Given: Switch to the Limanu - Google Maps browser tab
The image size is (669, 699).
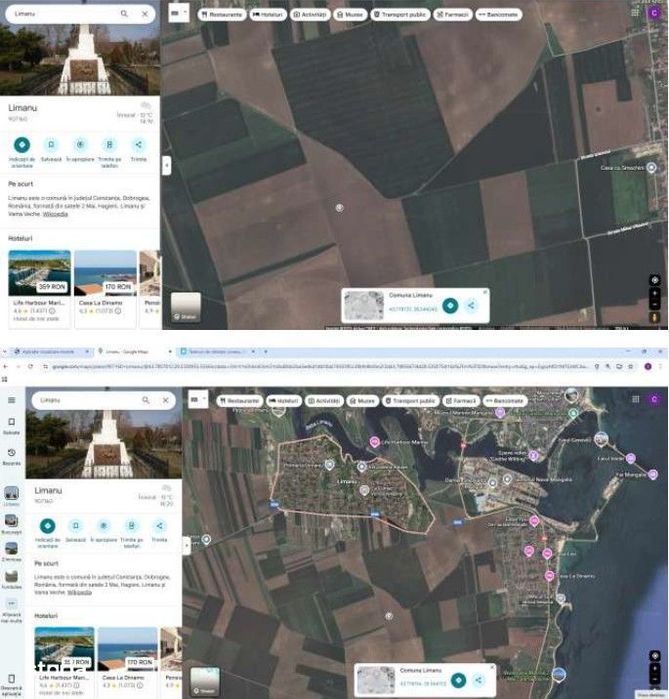Looking at the screenshot, I should [x=133, y=351].
